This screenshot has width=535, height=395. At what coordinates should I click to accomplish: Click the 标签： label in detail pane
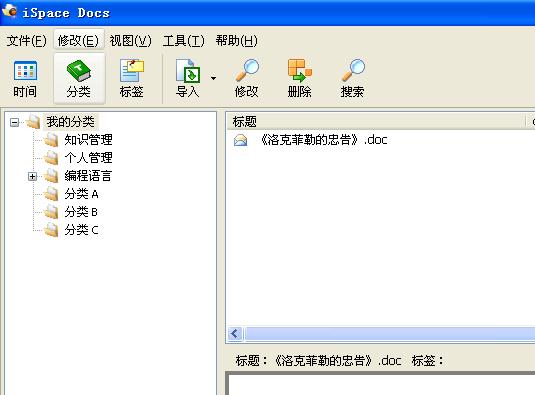(x=428, y=361)
